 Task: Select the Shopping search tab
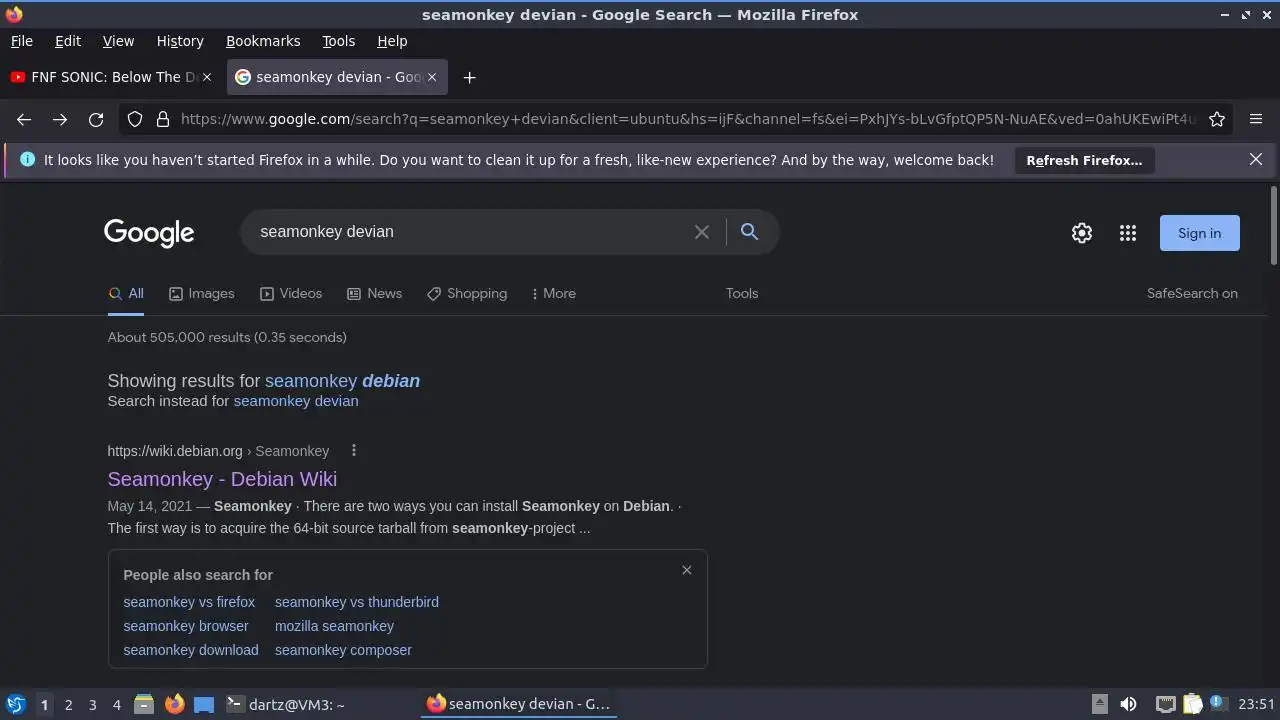tap(467, 293)
